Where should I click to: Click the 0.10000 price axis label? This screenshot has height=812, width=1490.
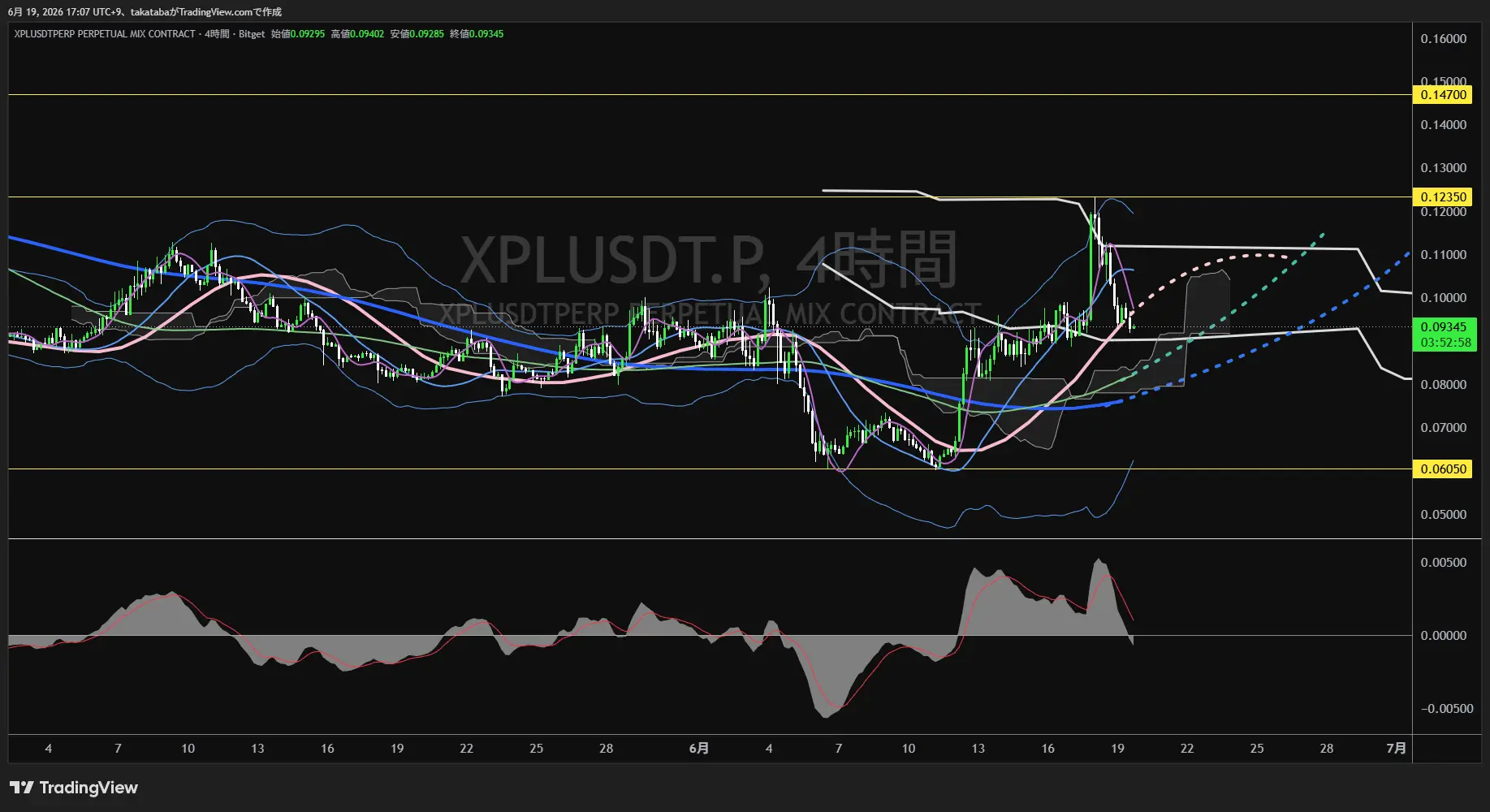click(x=1443, y=298)
